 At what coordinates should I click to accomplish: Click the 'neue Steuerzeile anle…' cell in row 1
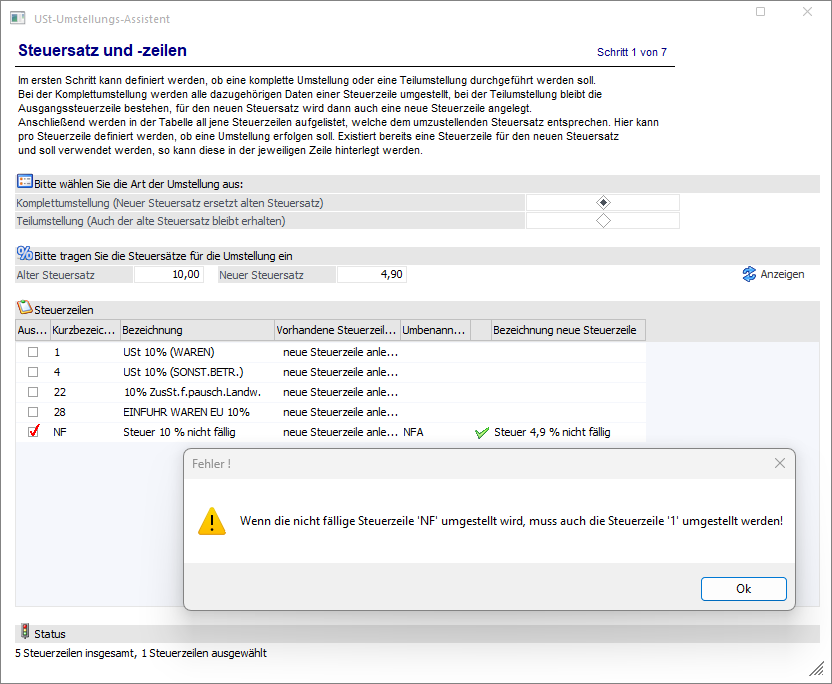coord(340,352)
